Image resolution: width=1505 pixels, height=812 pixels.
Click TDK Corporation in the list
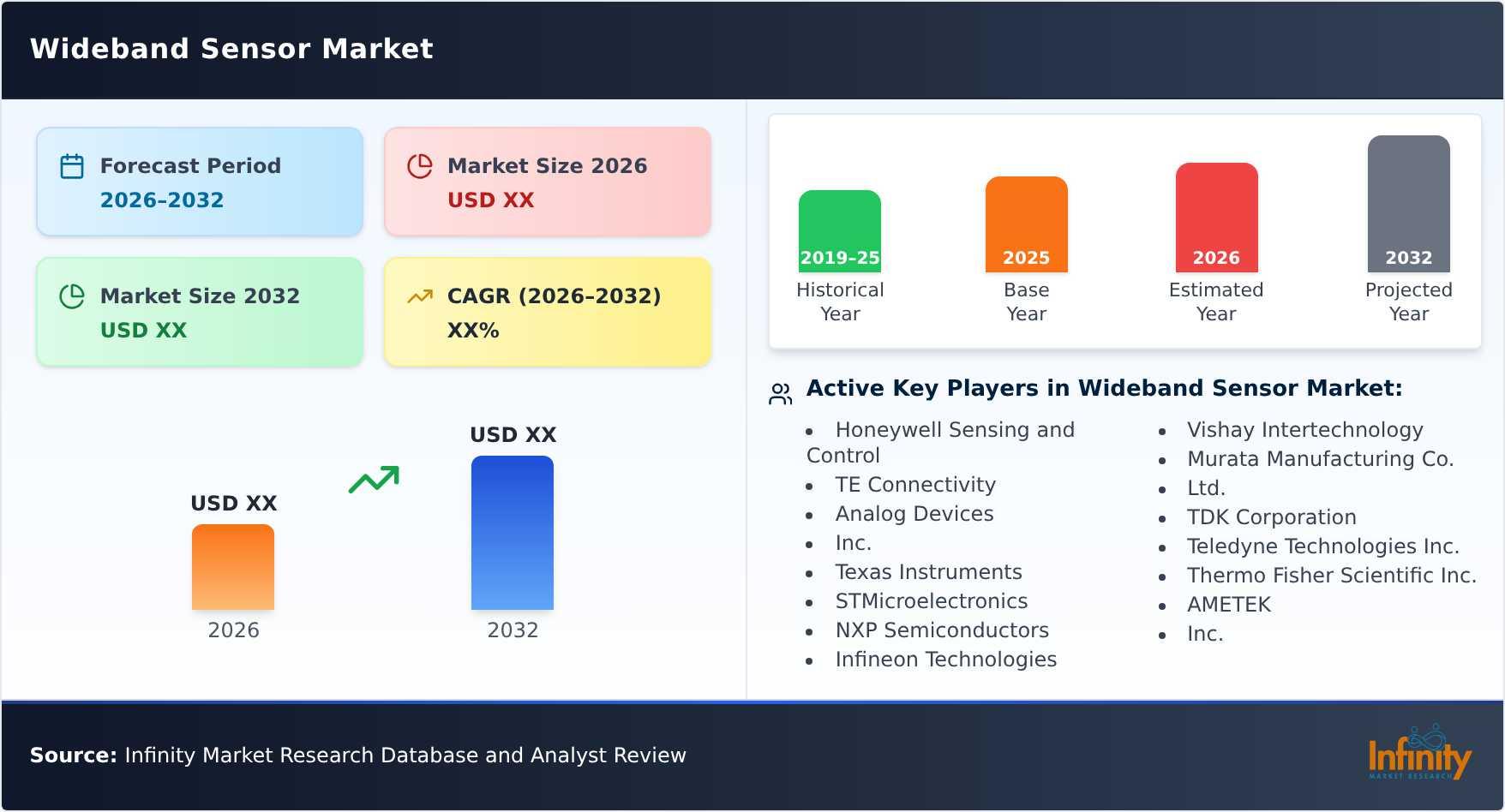pos(1271,517)
